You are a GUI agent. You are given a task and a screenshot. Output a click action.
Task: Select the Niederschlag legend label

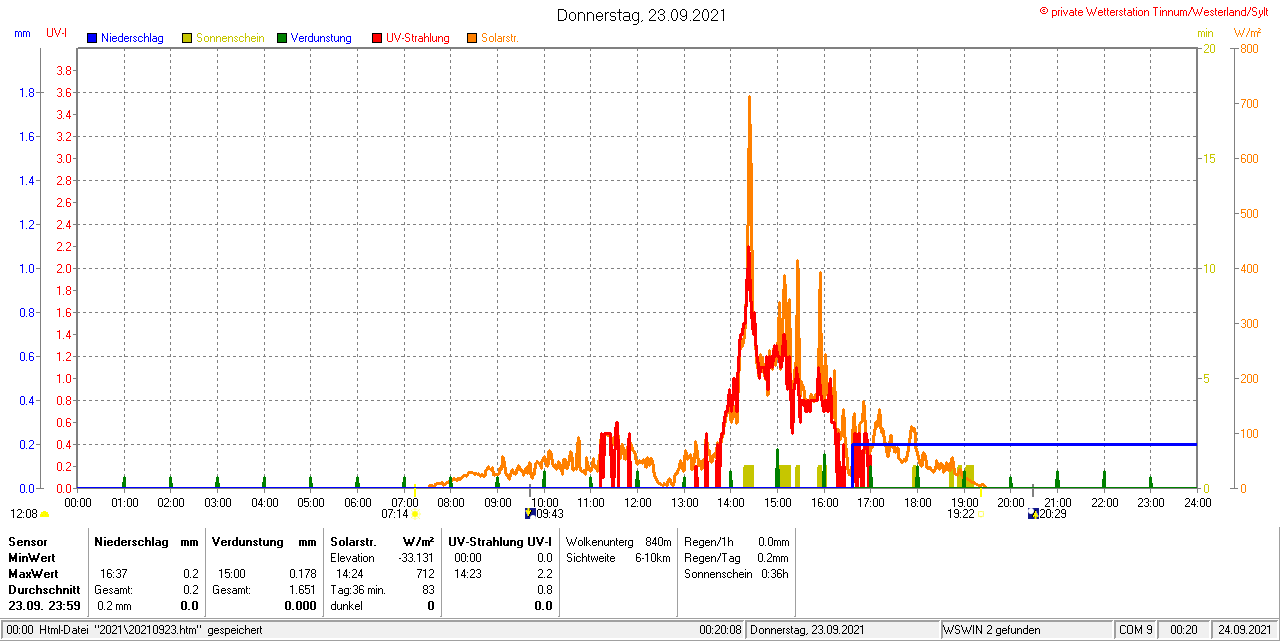(132, 38)
